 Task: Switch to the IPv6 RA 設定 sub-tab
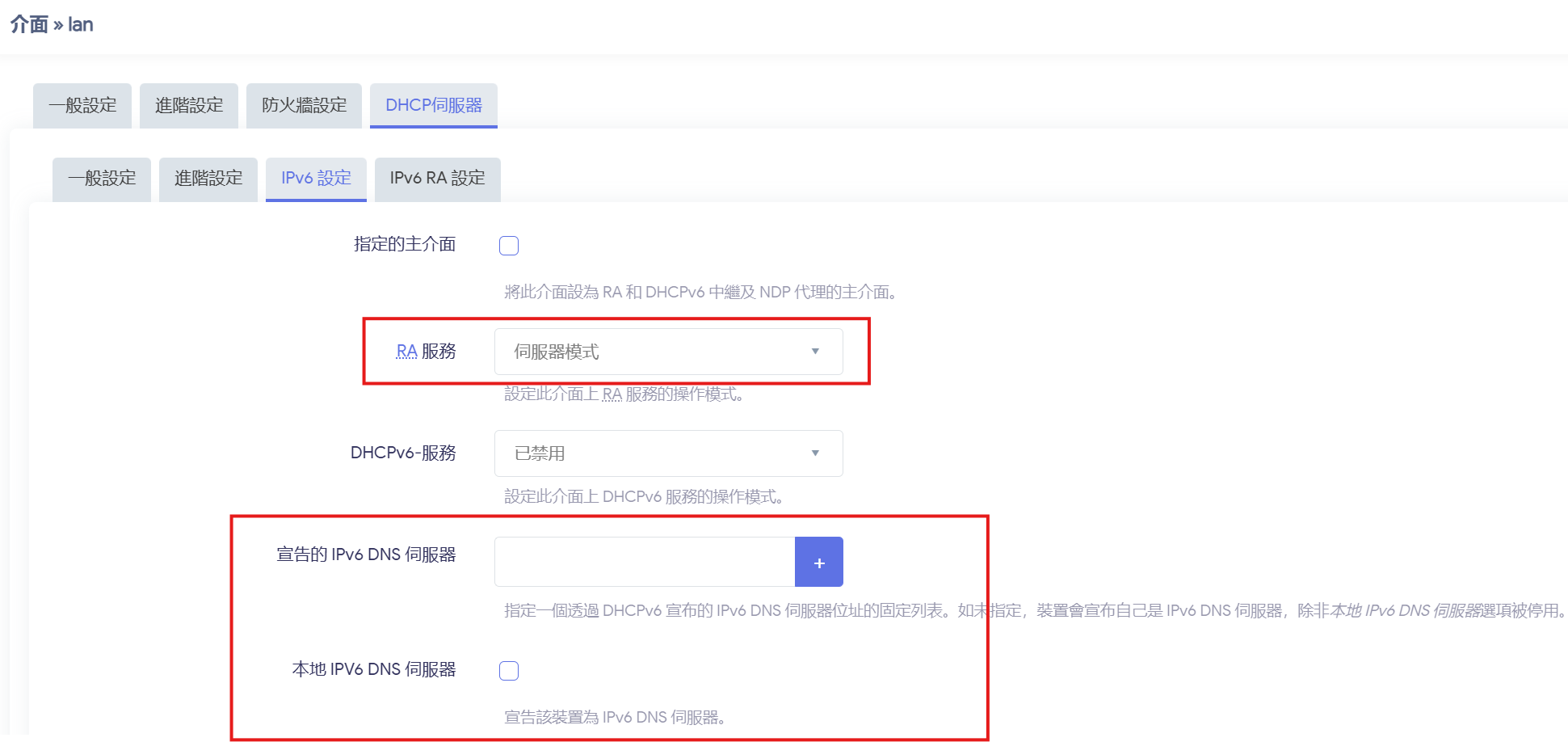click(437, 179)
